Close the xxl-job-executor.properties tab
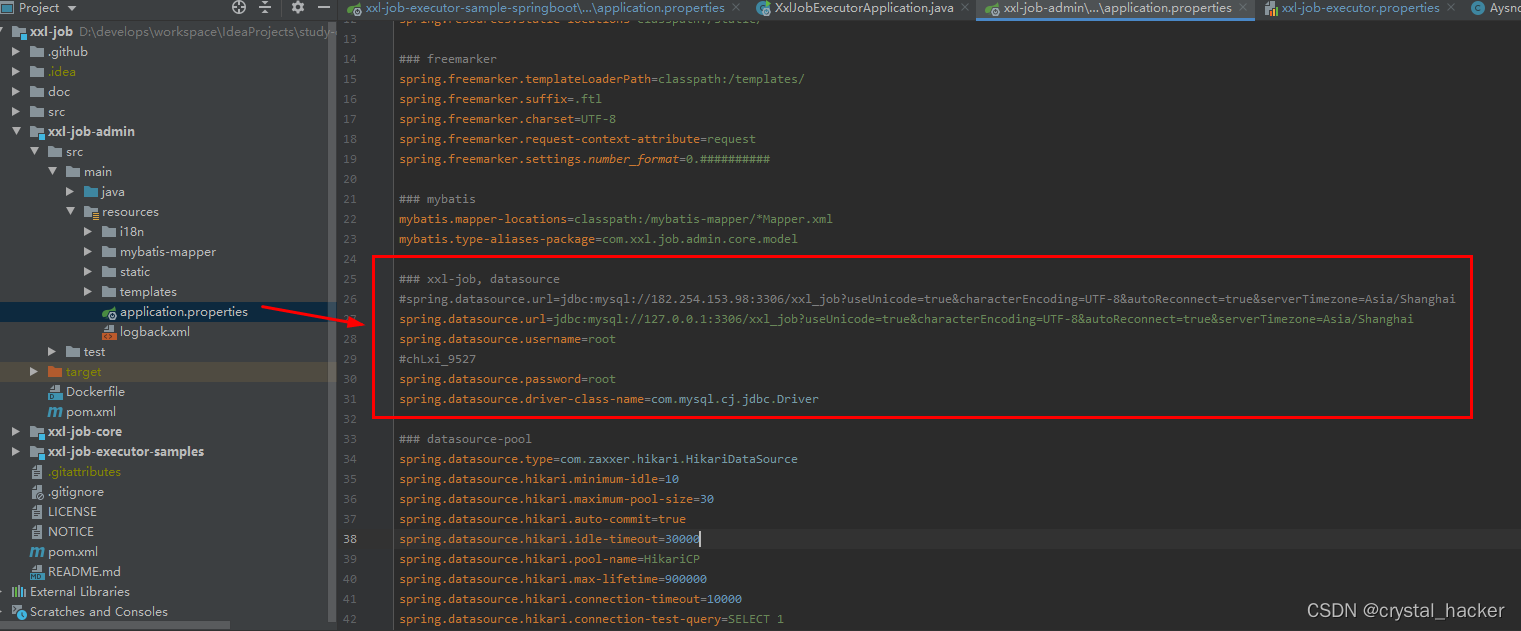The height and width of the screenshot is (631, 1521). (1452, 8)
